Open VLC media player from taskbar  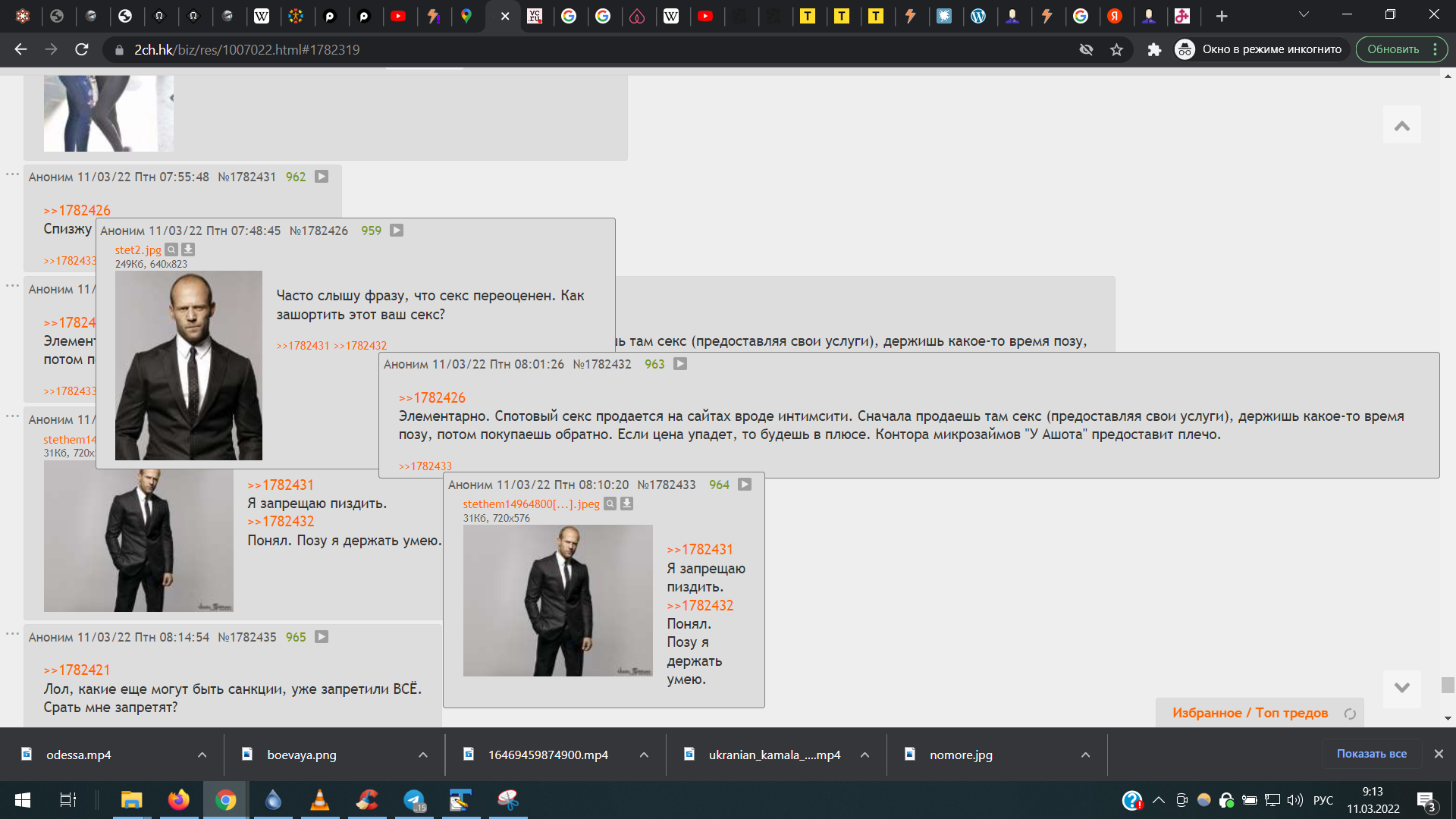click(320, 800)
